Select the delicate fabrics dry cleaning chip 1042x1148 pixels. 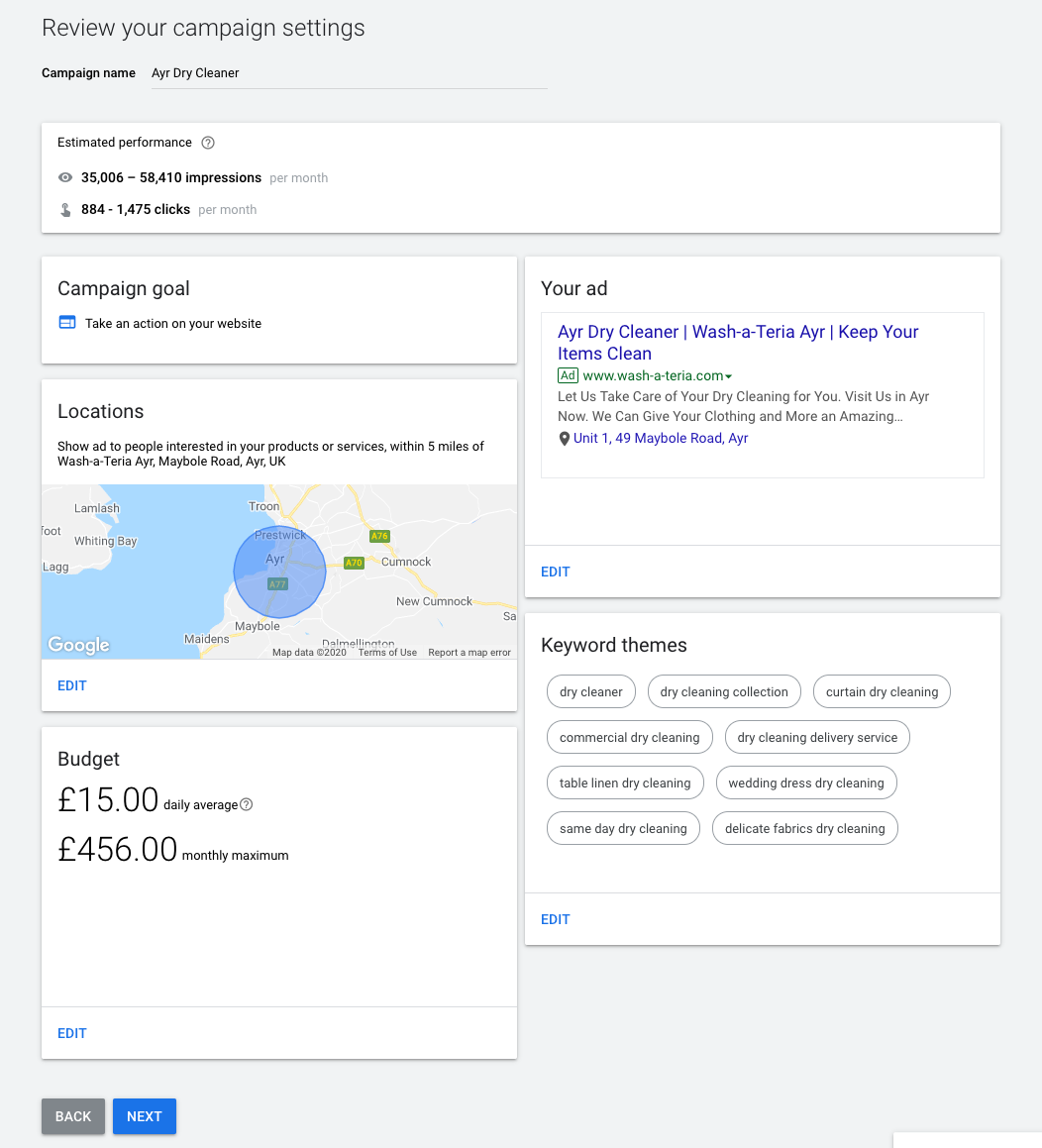804,828
